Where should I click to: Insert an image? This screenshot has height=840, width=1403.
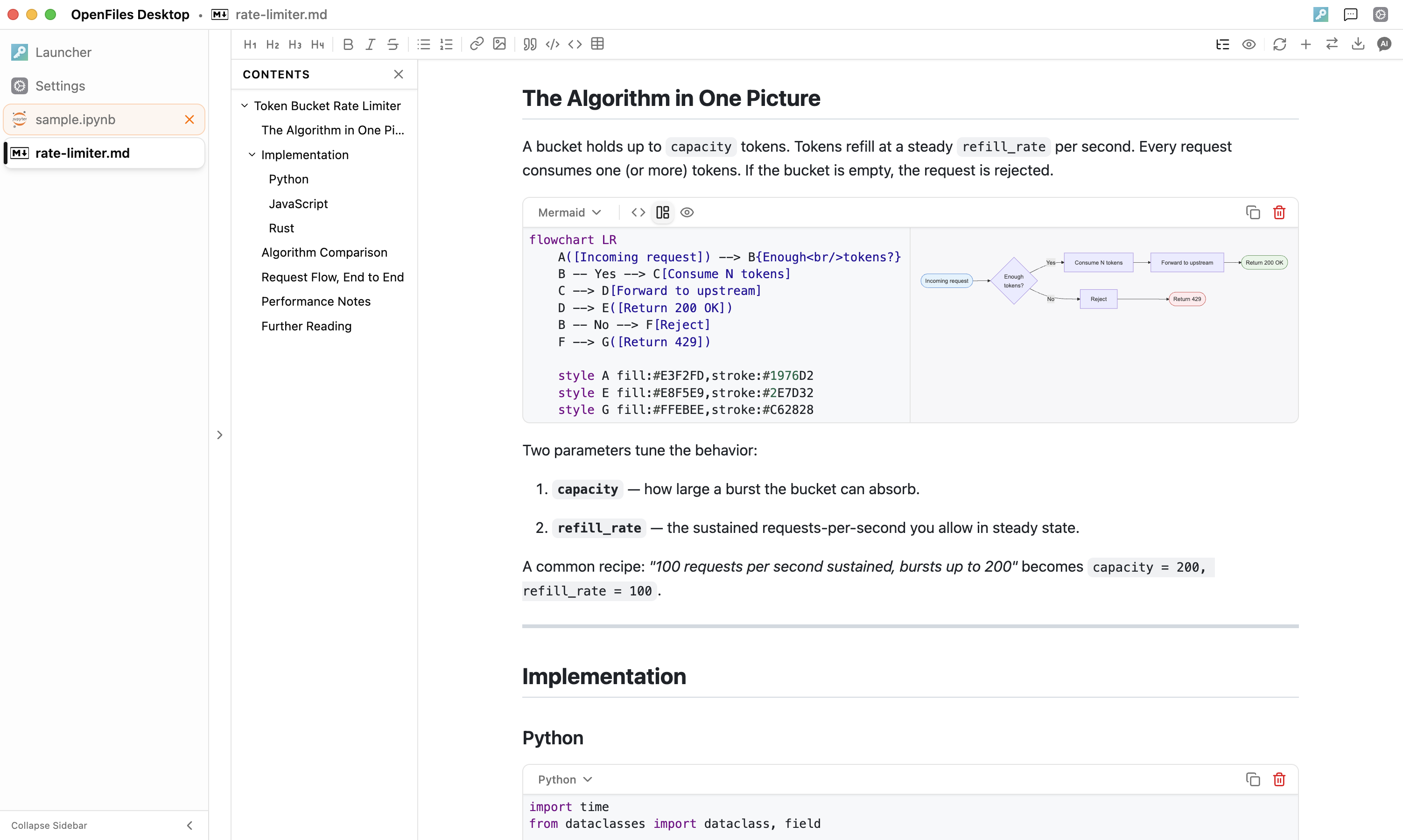click(x=499, y=43)
